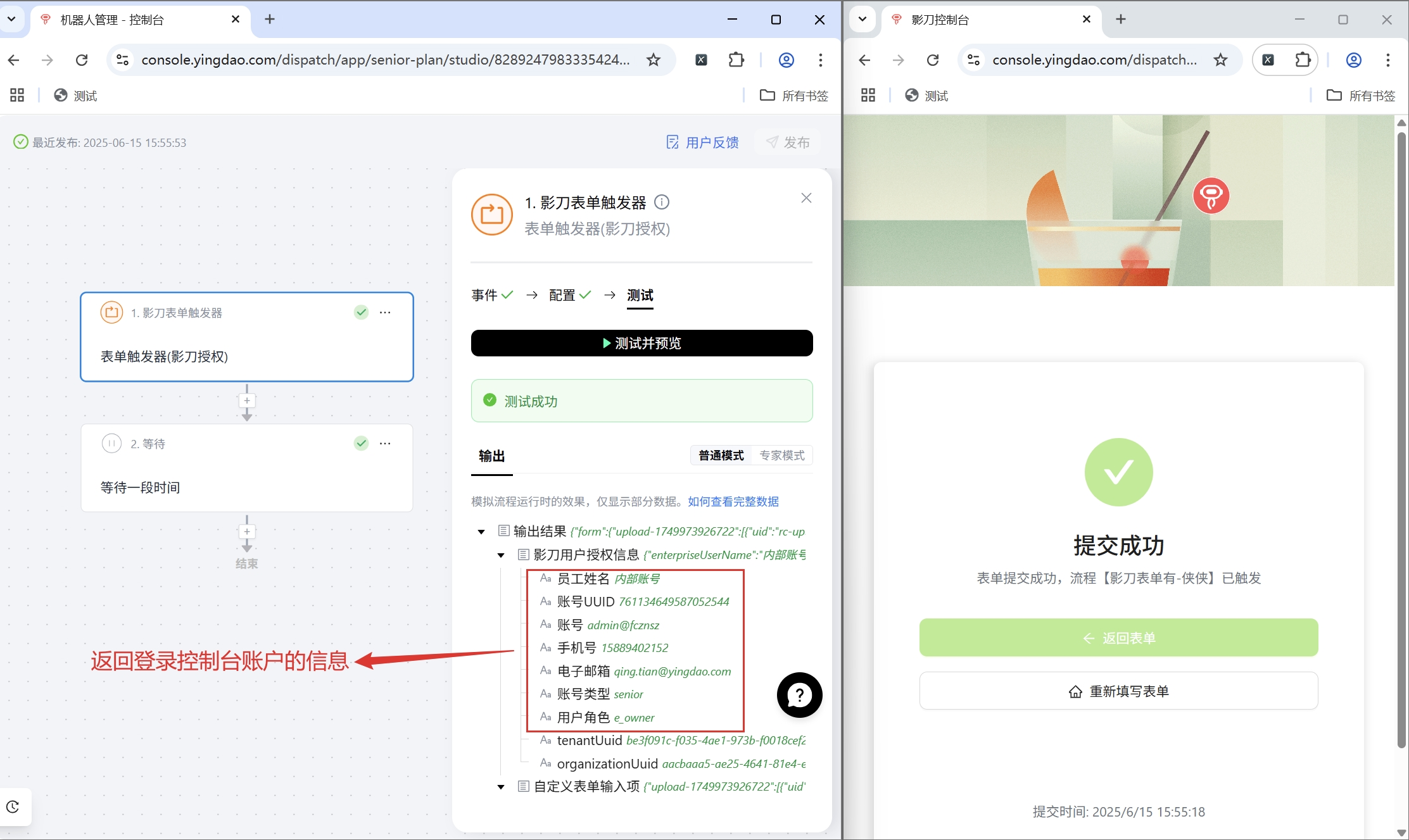
Task: Collapse the 输出结果 tree node
Action: pos(481,532)
